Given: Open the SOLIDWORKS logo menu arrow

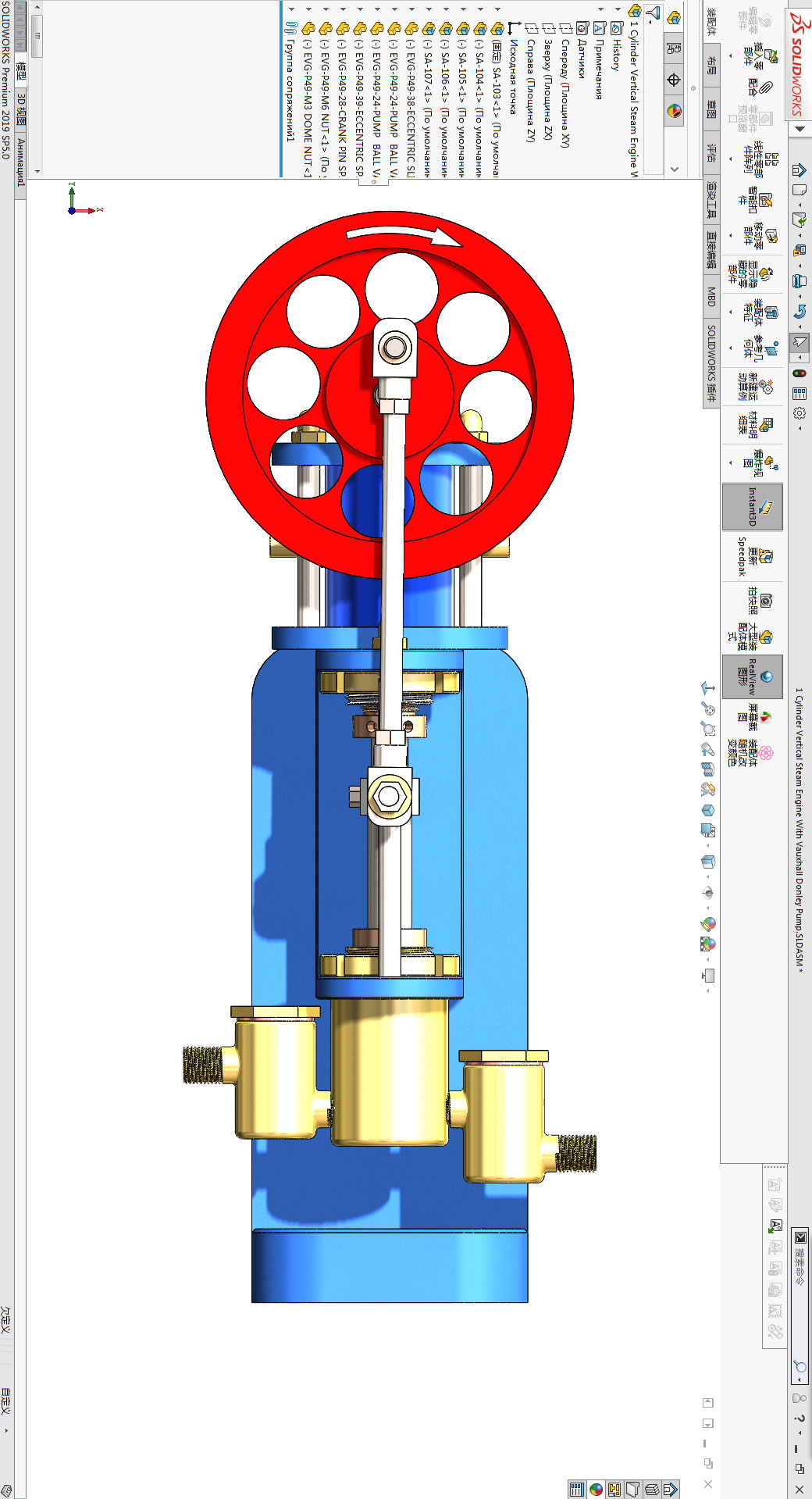Looking at the screenshot, I should (800, 130).
